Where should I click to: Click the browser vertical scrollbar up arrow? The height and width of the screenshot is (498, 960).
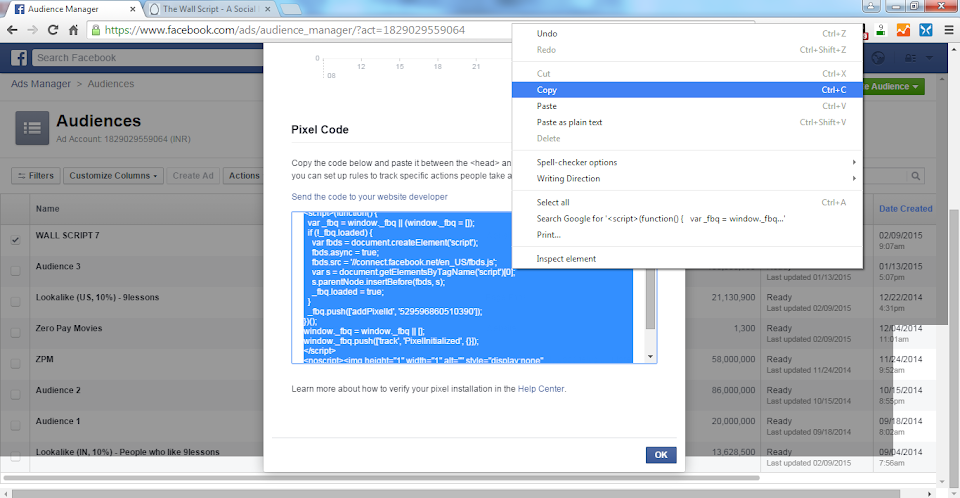pyautogui.click(x=954, y=48)
